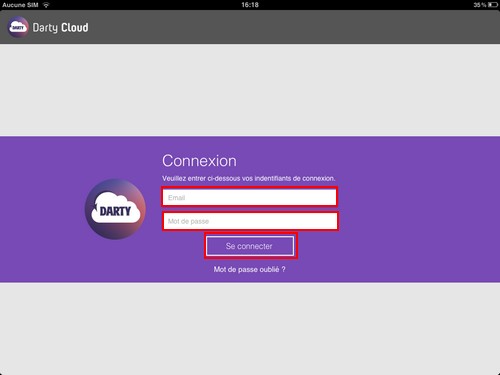The width and height of the screenshot is (500, 375).
Task: Tap the Wi-Fi status icon
Action: coord(46,5)
